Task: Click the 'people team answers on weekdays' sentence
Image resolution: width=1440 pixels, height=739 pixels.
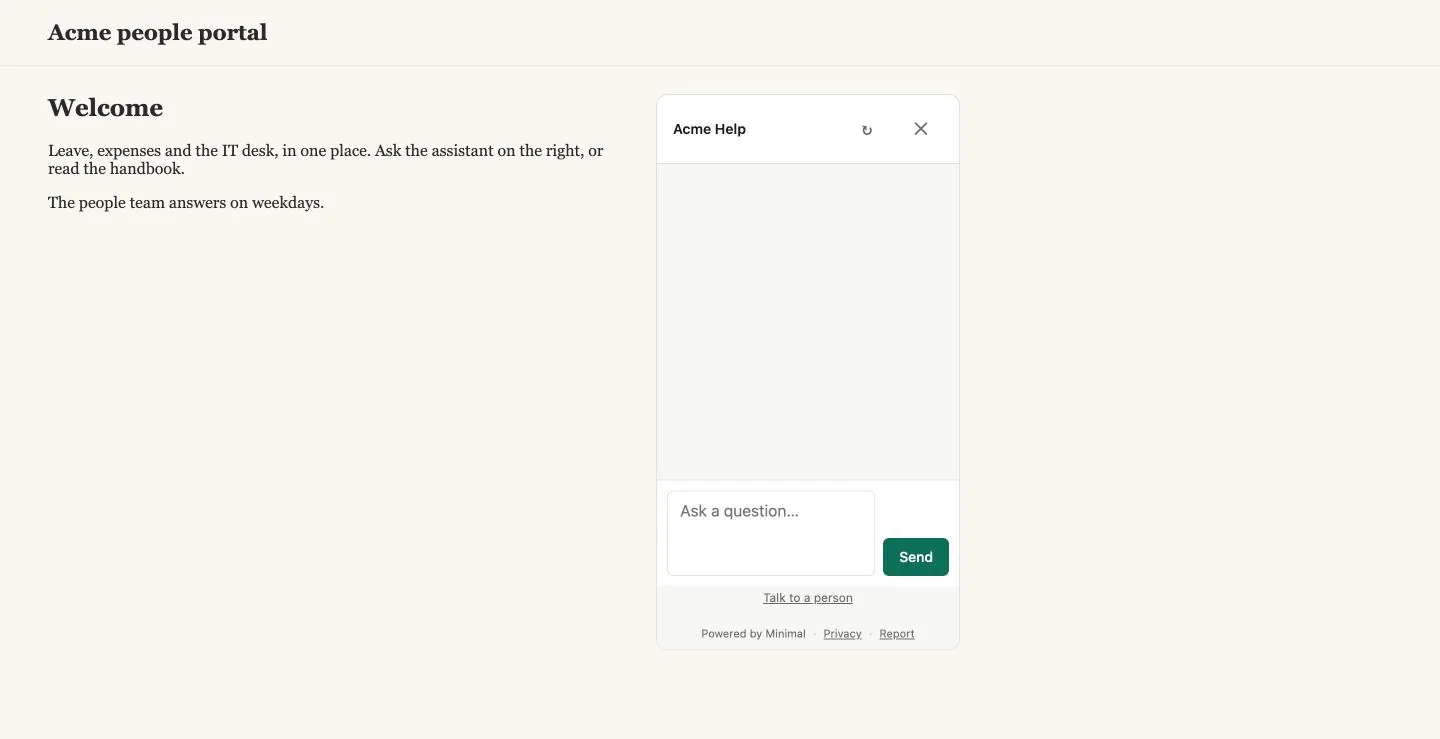Action: coord(186,203)
